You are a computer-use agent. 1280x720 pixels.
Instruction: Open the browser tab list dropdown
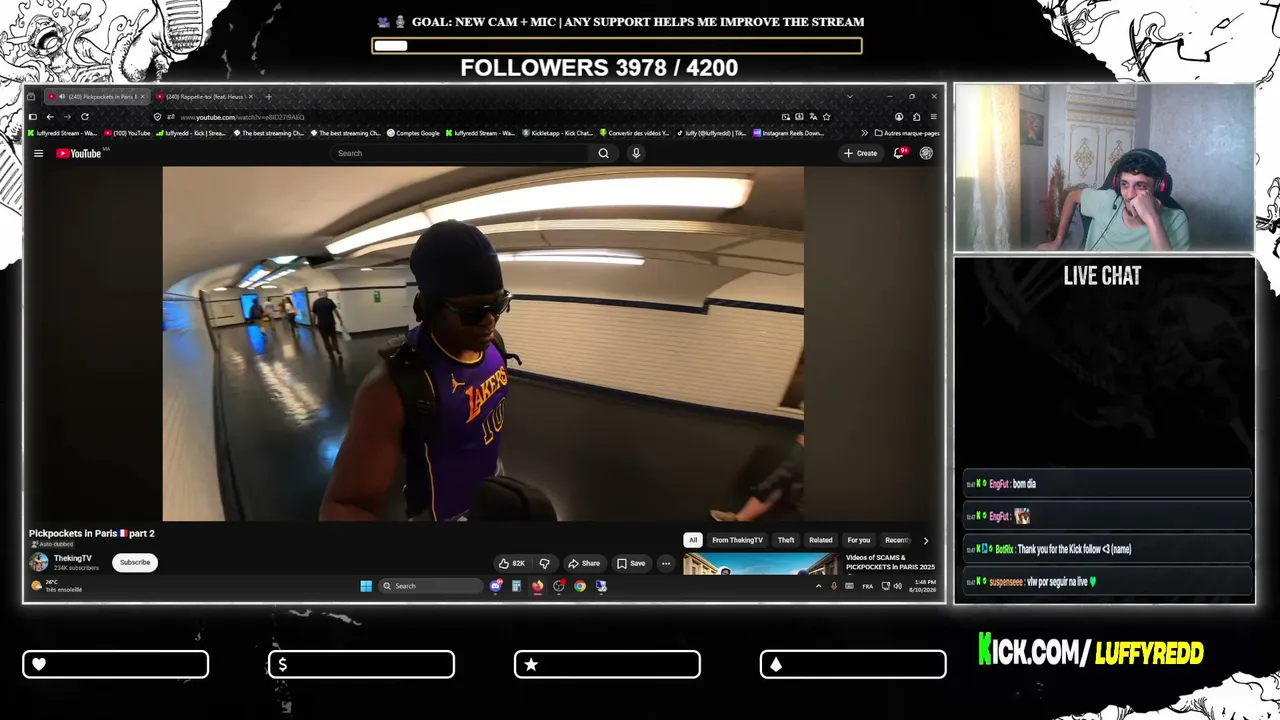849,97
